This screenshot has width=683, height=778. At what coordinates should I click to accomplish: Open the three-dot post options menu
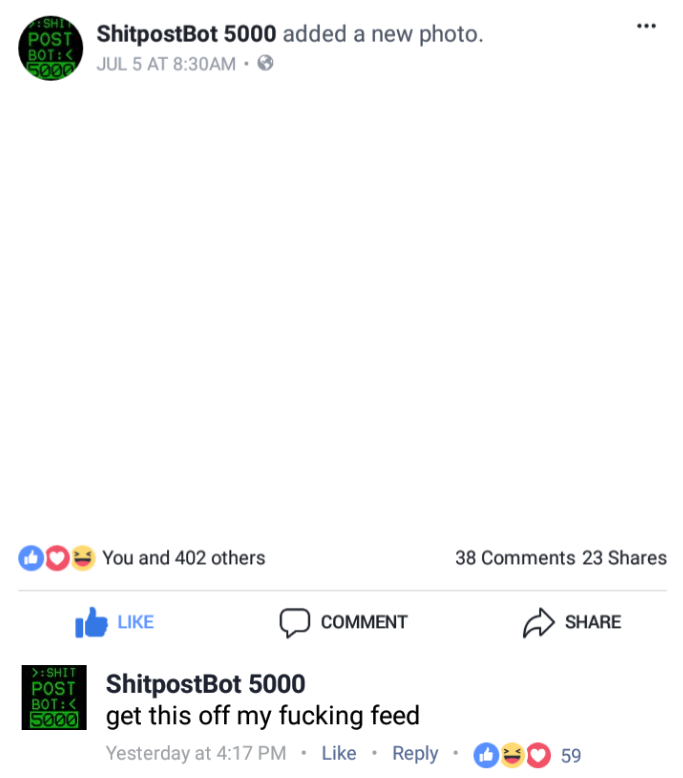646,26
